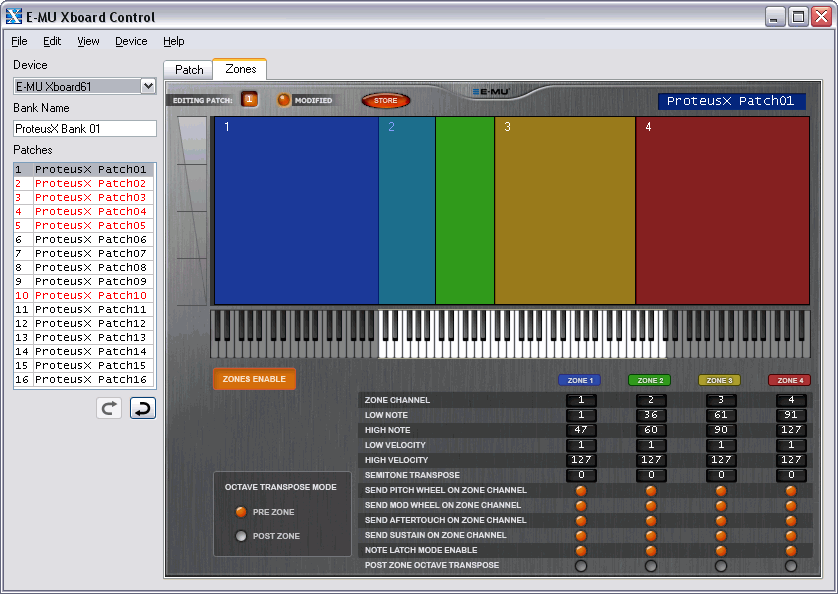
Task: Toggle Send Sustain for Zone 4
Action: pos(791,535)
